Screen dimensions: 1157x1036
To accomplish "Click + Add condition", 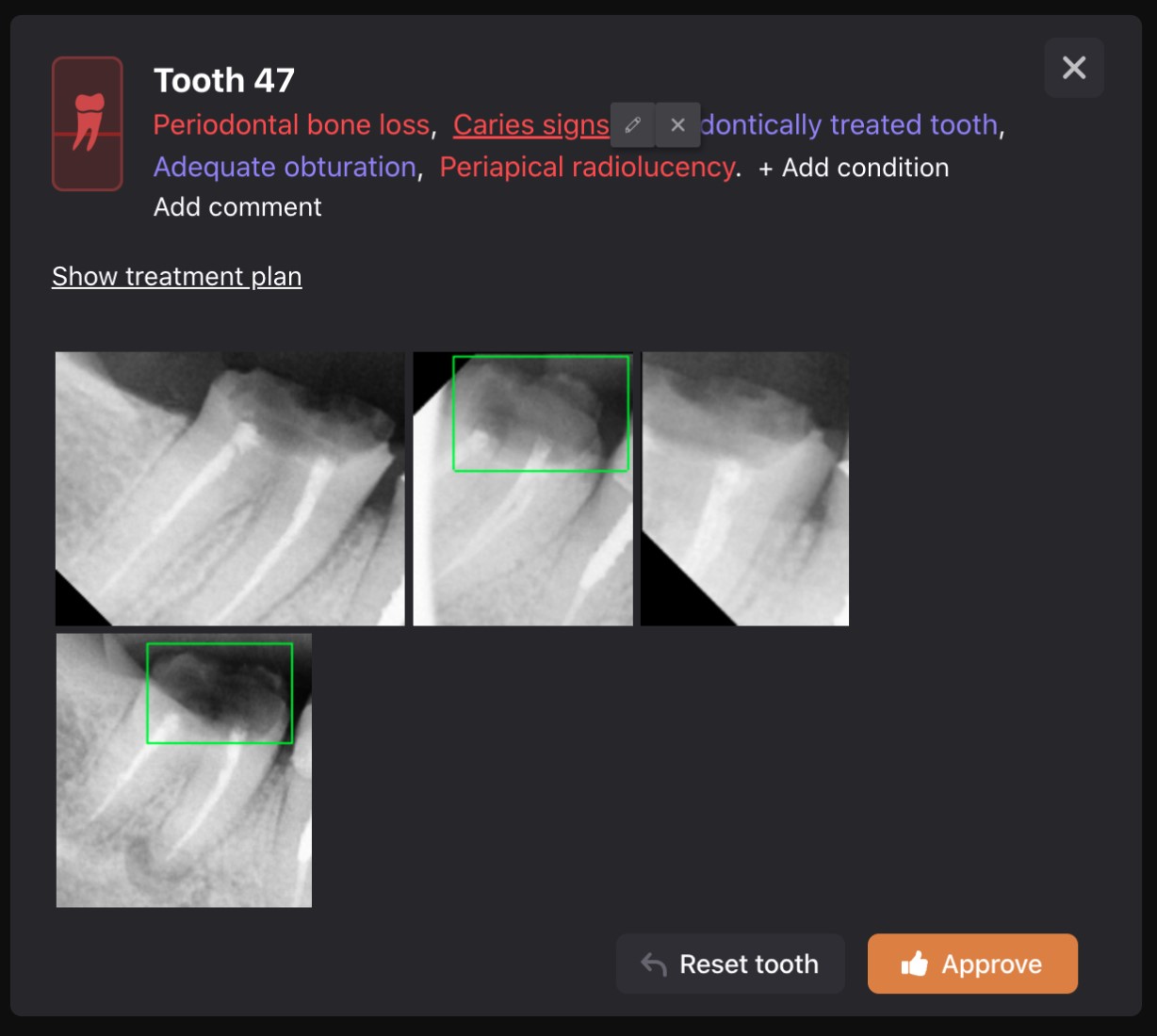I will 854,168.
